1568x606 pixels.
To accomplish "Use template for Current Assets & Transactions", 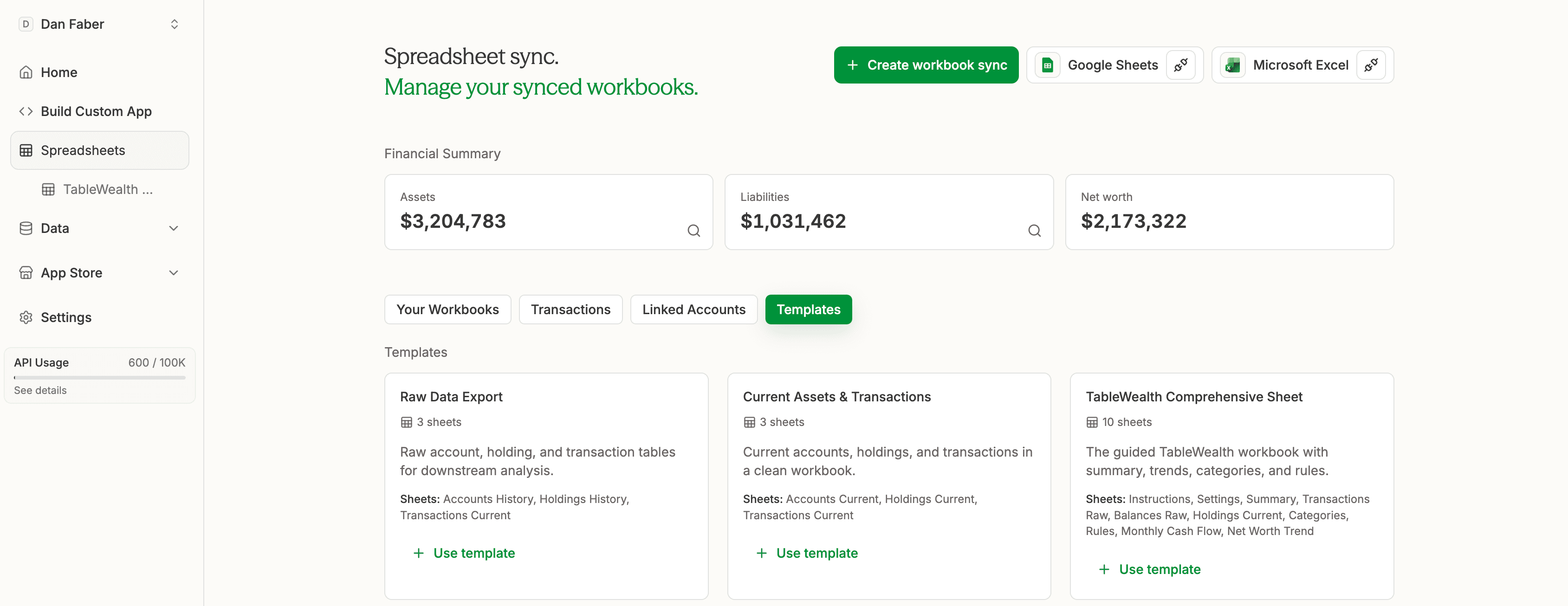I will 807,553.
